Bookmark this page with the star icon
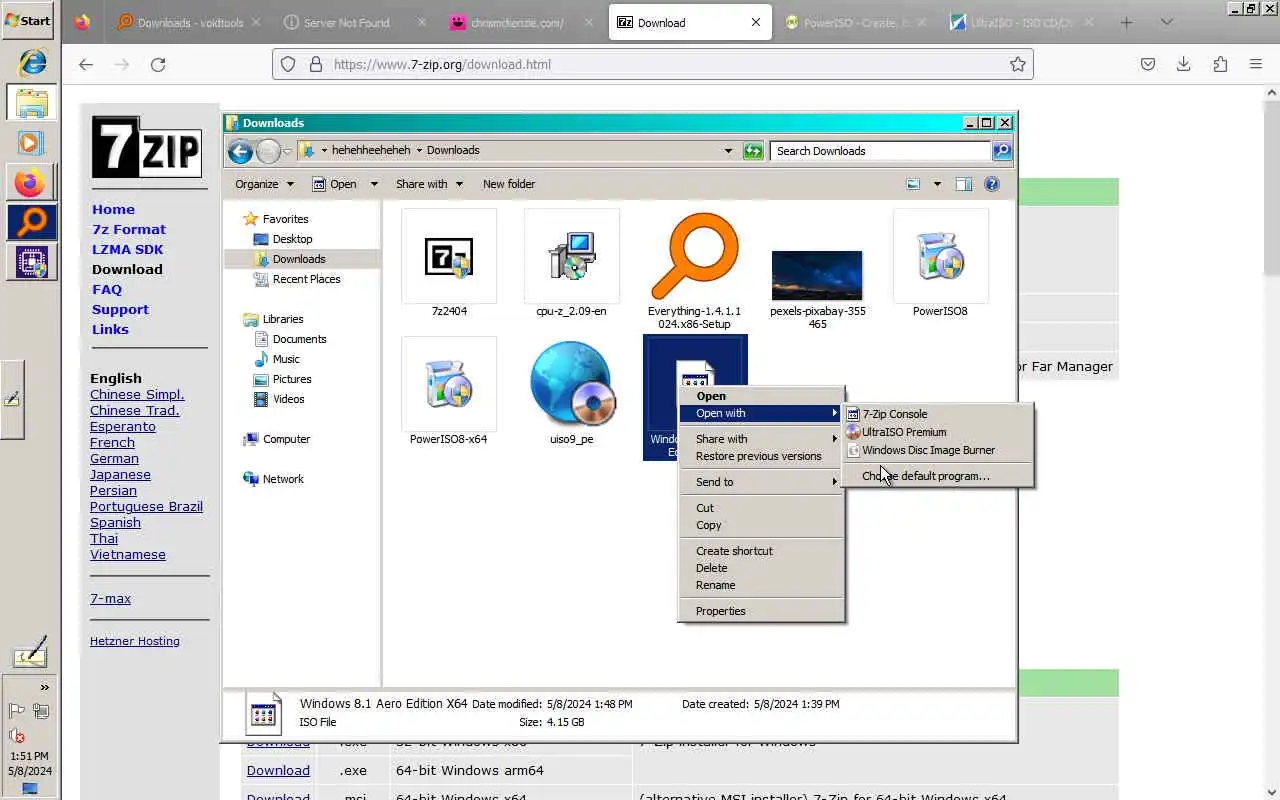This screenshot has height=800, width=1280. tap(1017, 64)
